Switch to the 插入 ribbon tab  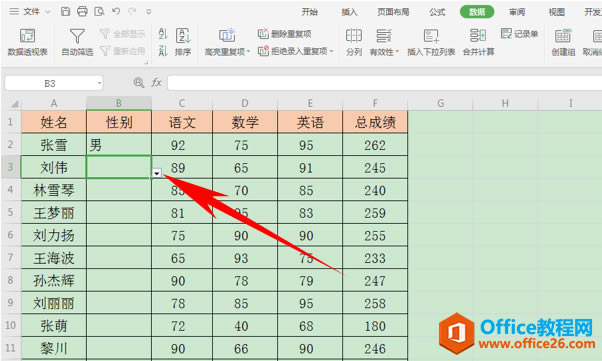coord(349,12)
